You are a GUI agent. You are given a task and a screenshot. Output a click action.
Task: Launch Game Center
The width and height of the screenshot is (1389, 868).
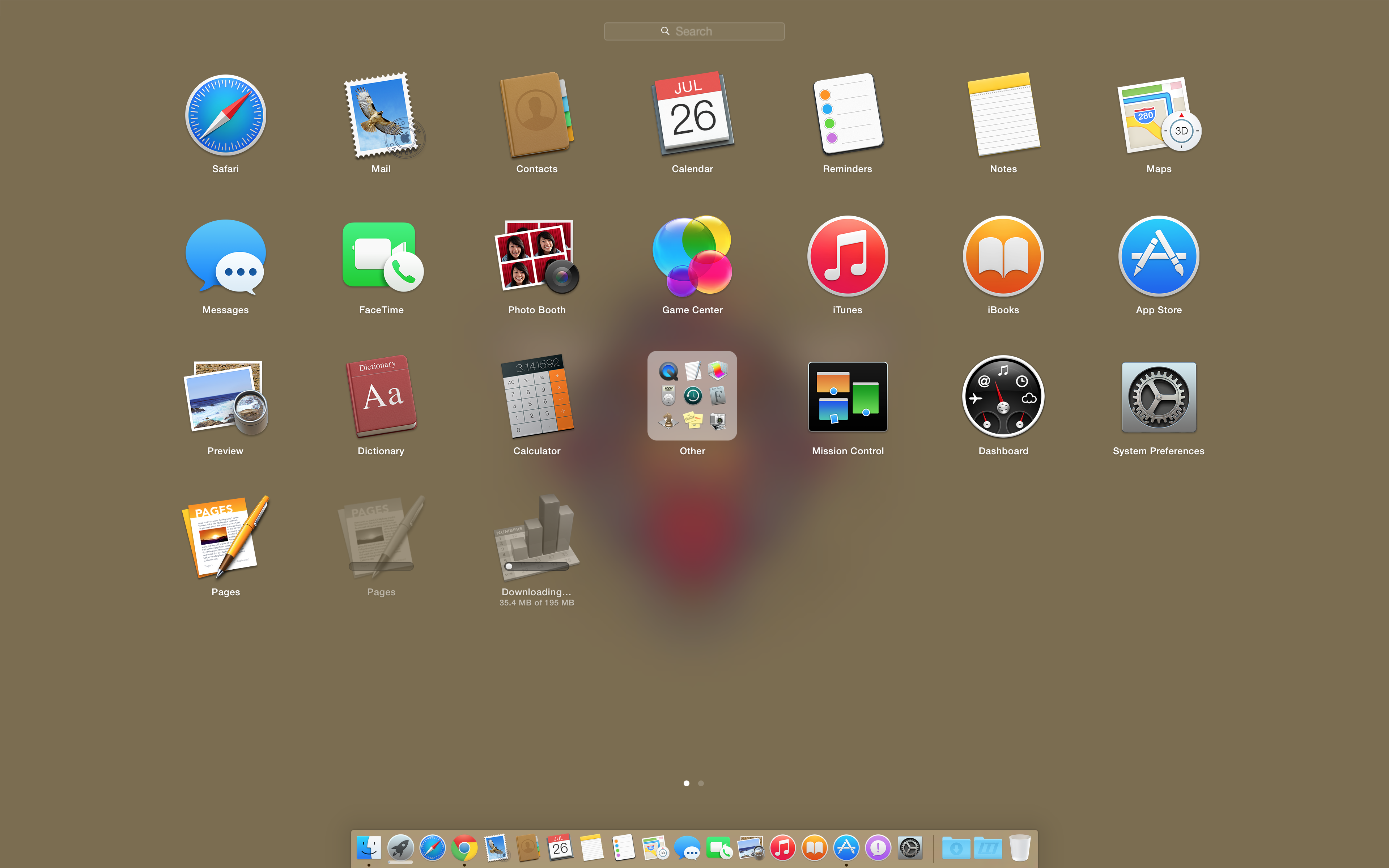[692, 257]
